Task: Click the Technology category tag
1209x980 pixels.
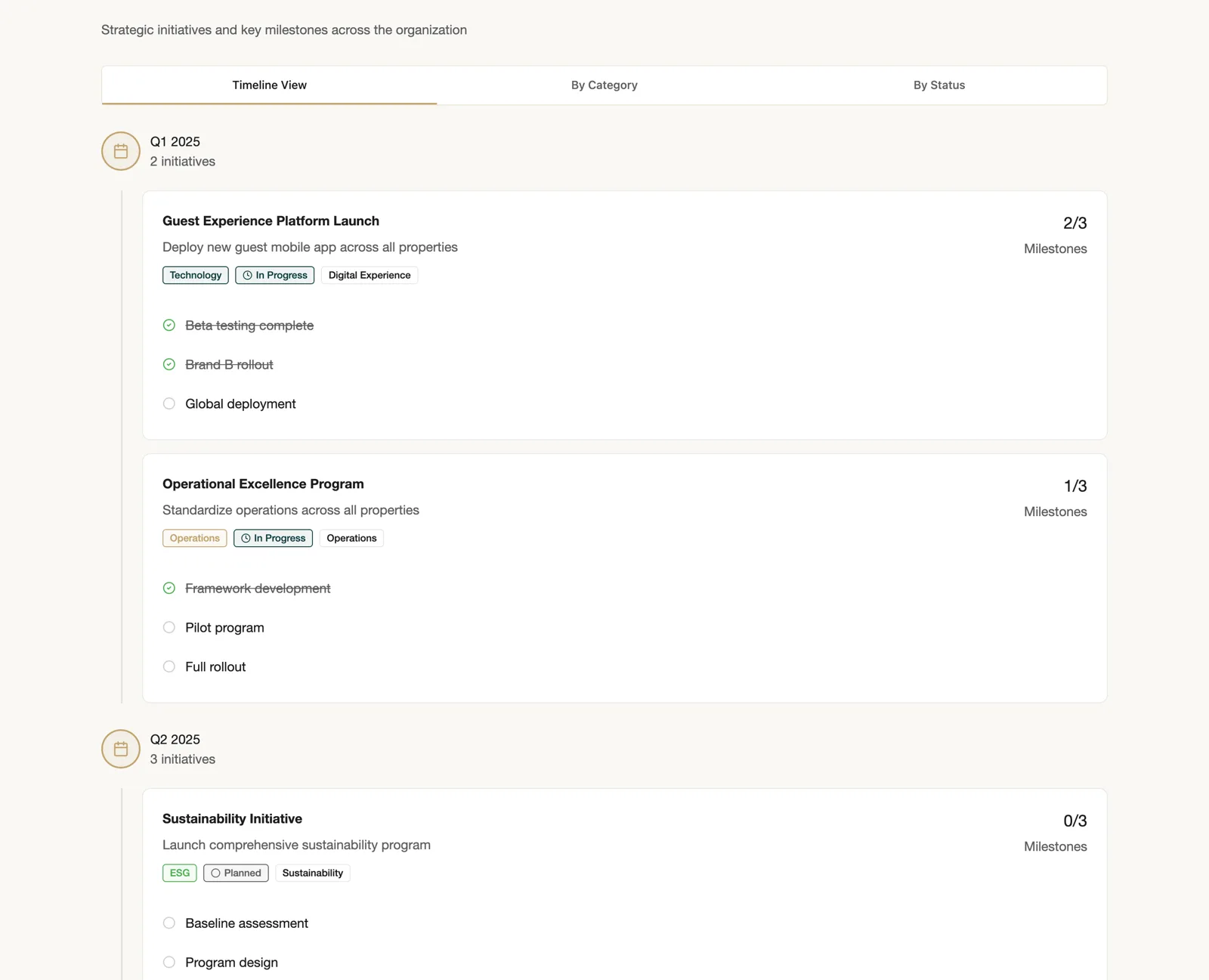Action: pyautogui.click(x=196, y=275)
